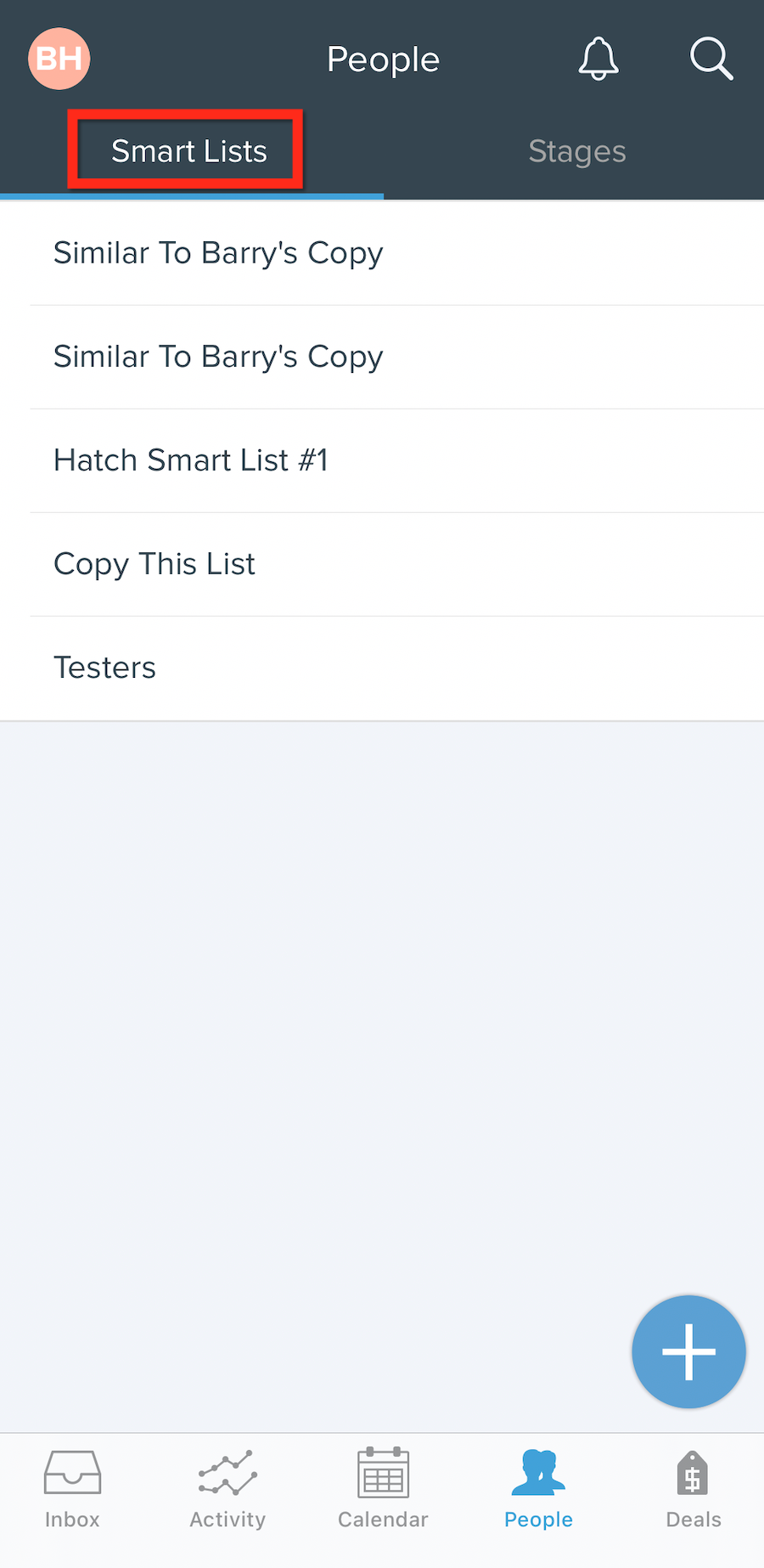Tap the Calendar label in bottom bar
Viewport: 764px width, 1568px height.
(x=383, y=1520)
